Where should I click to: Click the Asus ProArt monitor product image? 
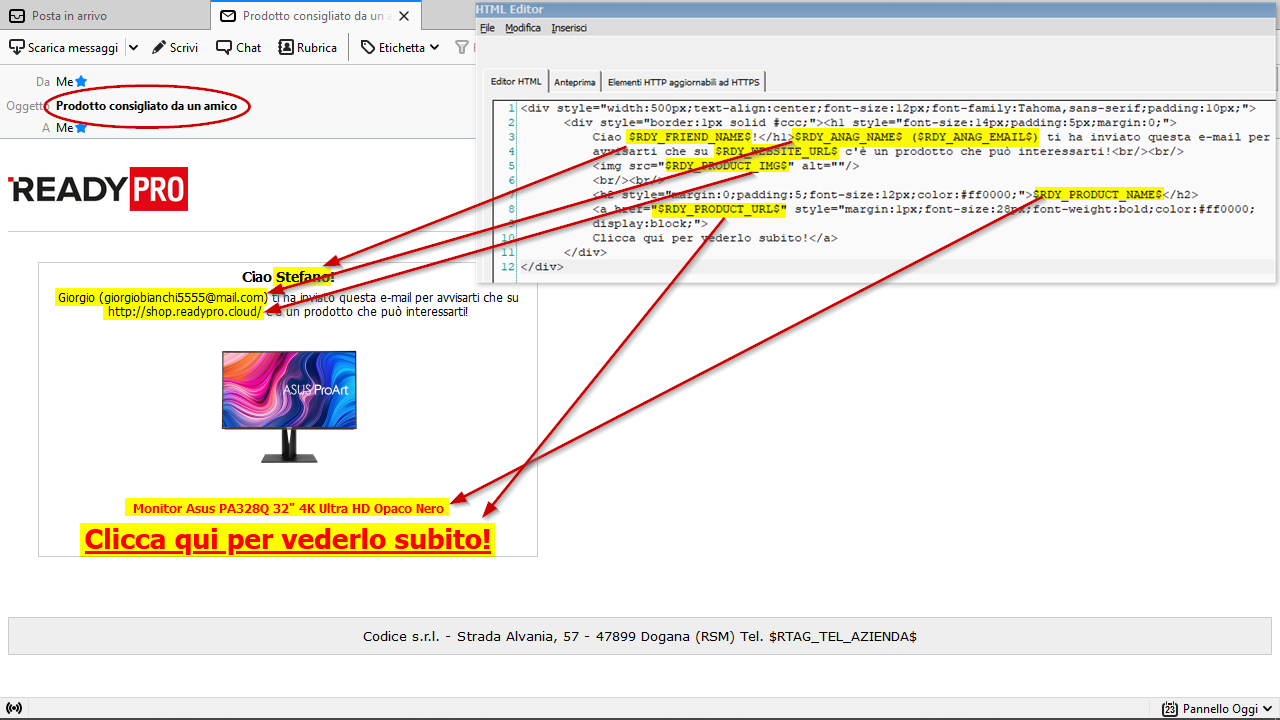coord(289,406)
